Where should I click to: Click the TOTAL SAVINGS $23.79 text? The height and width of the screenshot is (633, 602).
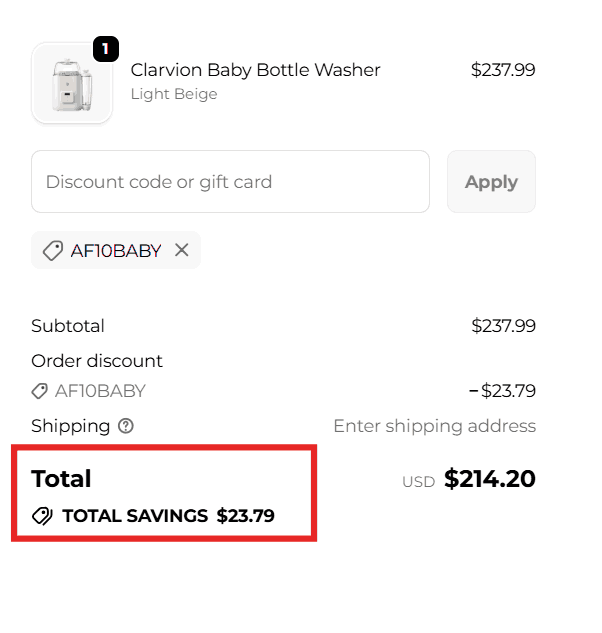[168, 516]
